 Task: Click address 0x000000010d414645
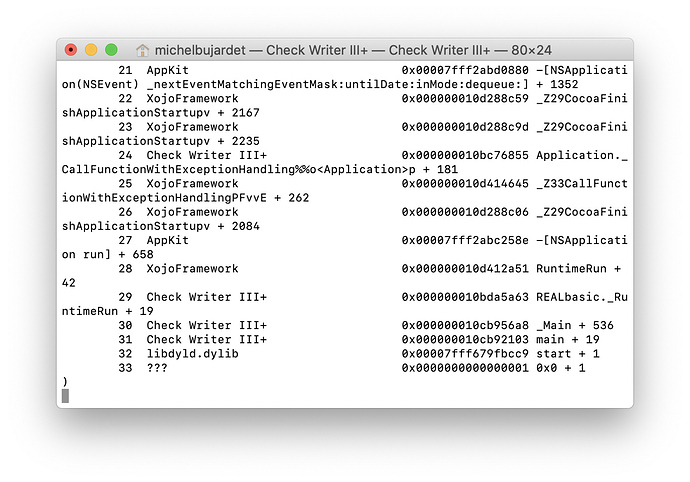465,184
